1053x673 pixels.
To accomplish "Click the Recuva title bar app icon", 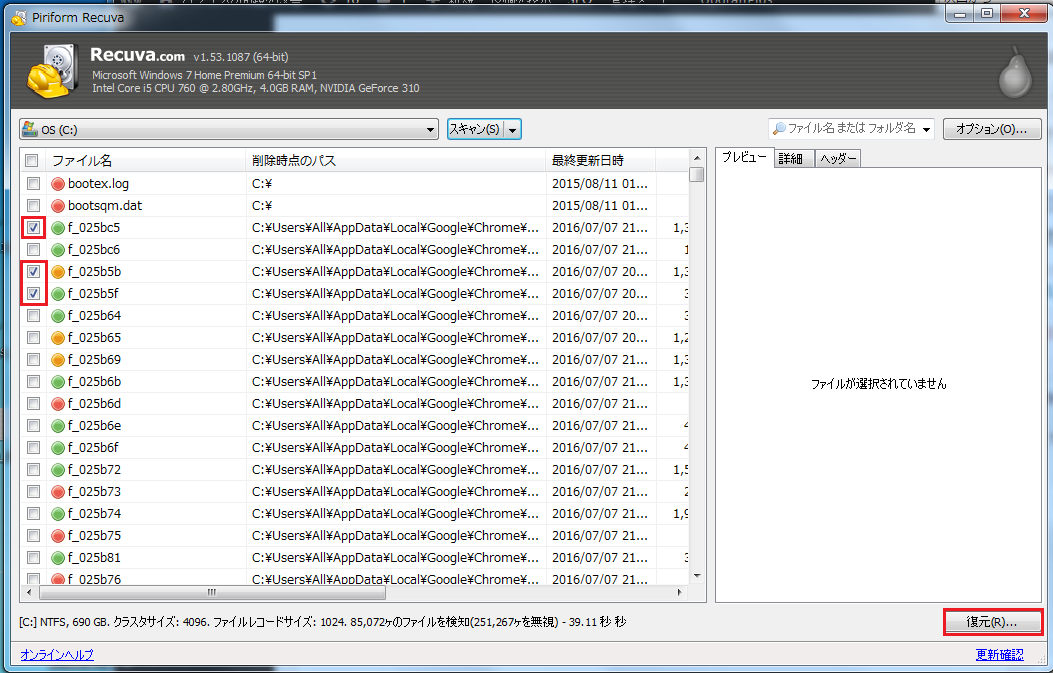I will tap(19, 17).
